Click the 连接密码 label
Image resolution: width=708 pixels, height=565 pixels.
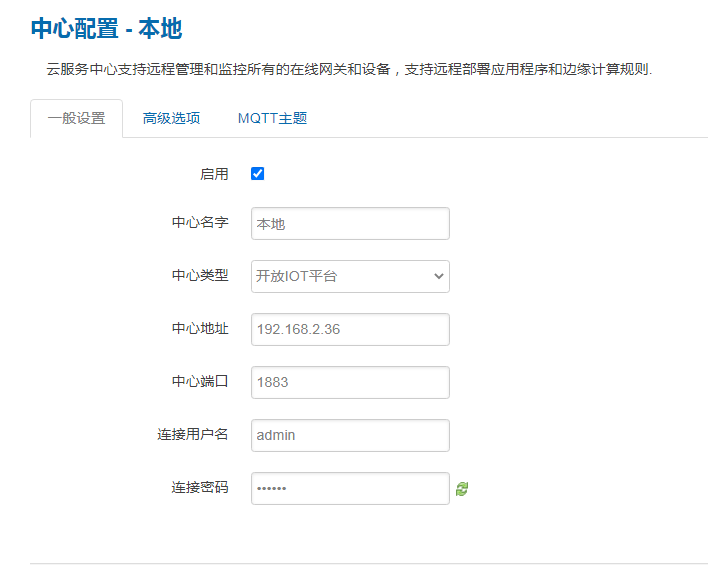(x=200, y=487)
